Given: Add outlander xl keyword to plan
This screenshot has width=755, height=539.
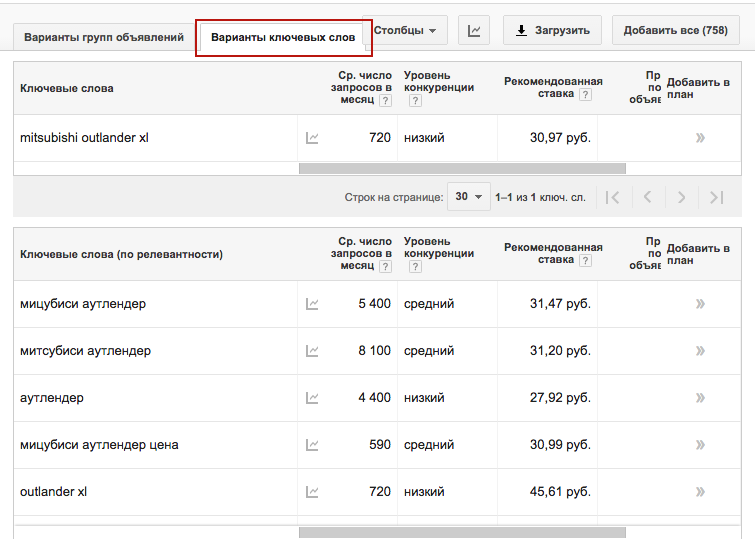Looking at the screenshot, I should 700,492.
